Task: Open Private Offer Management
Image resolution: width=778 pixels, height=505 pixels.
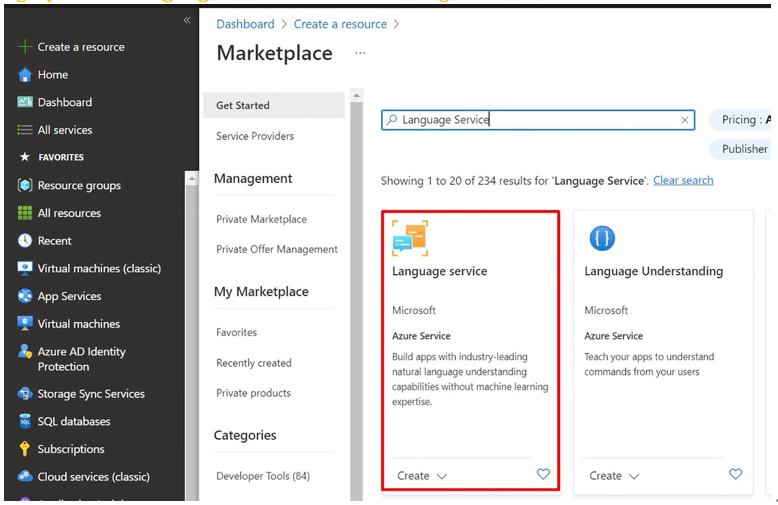Action: click(277, 249)
